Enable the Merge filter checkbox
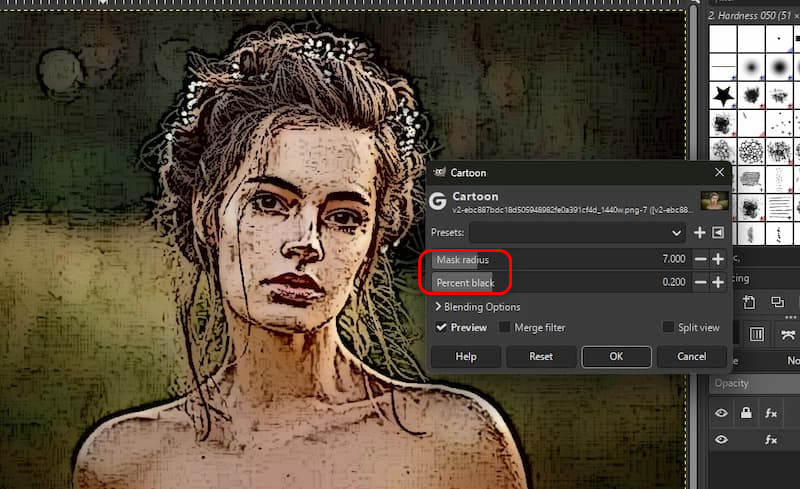800x489 pixels. coord(504,327)
